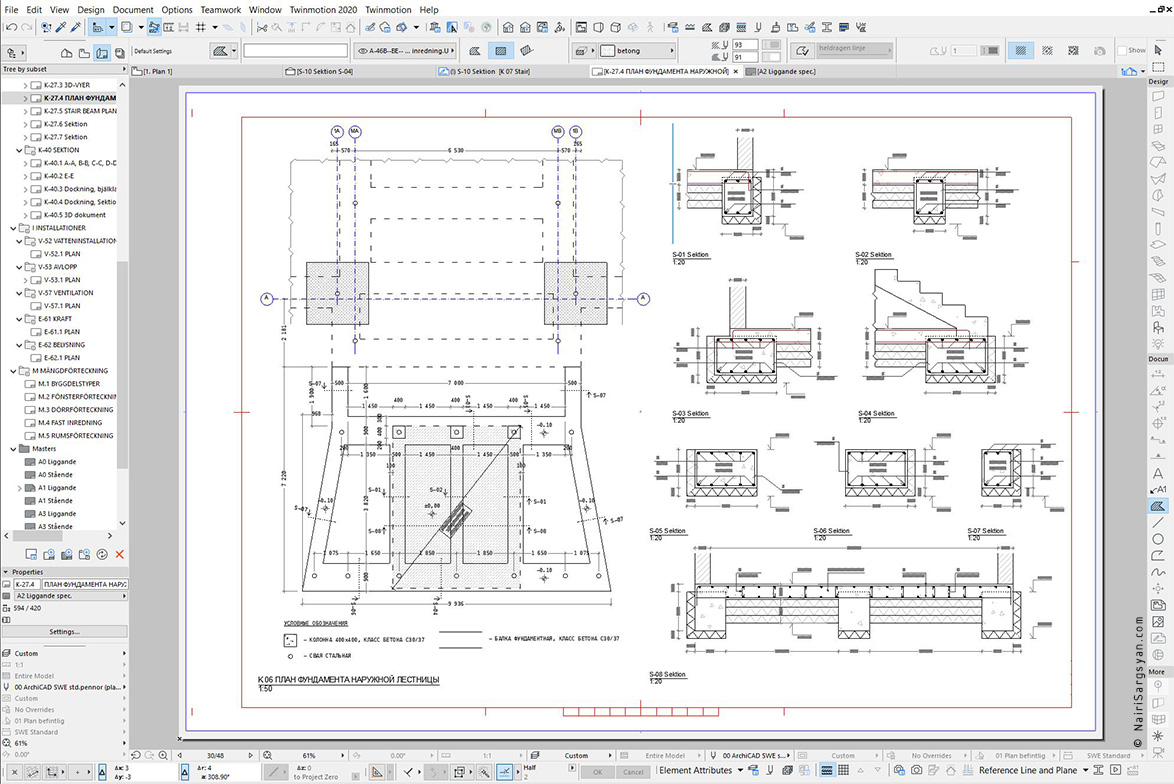Click the OK button in bottom bar
Screen dimensions: 1174x784
pyautogui.click(x=597, y=771)
